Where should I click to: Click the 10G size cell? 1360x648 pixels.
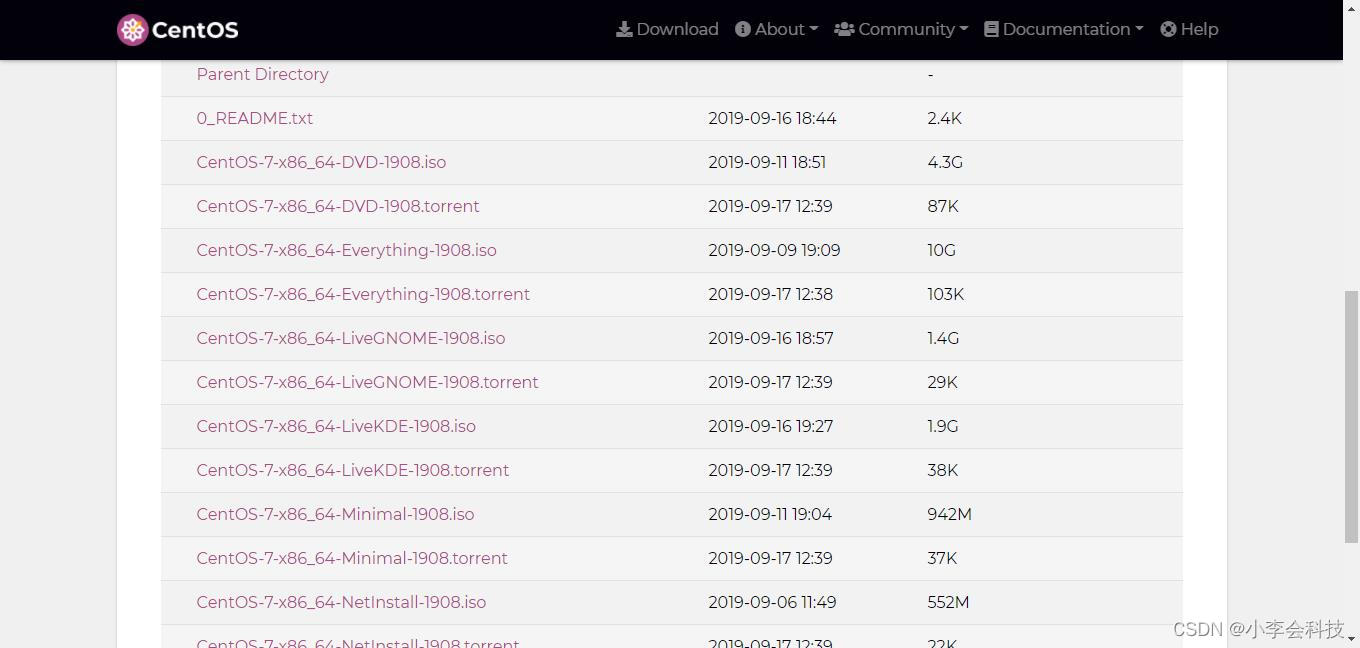coord(941,250)
